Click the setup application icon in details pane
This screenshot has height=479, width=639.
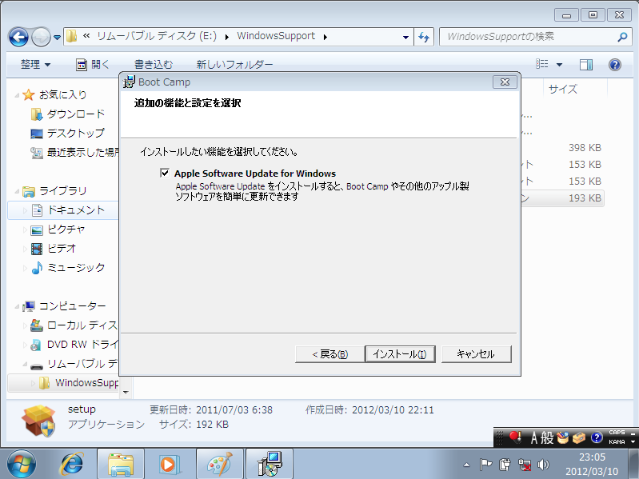[39, 420]
